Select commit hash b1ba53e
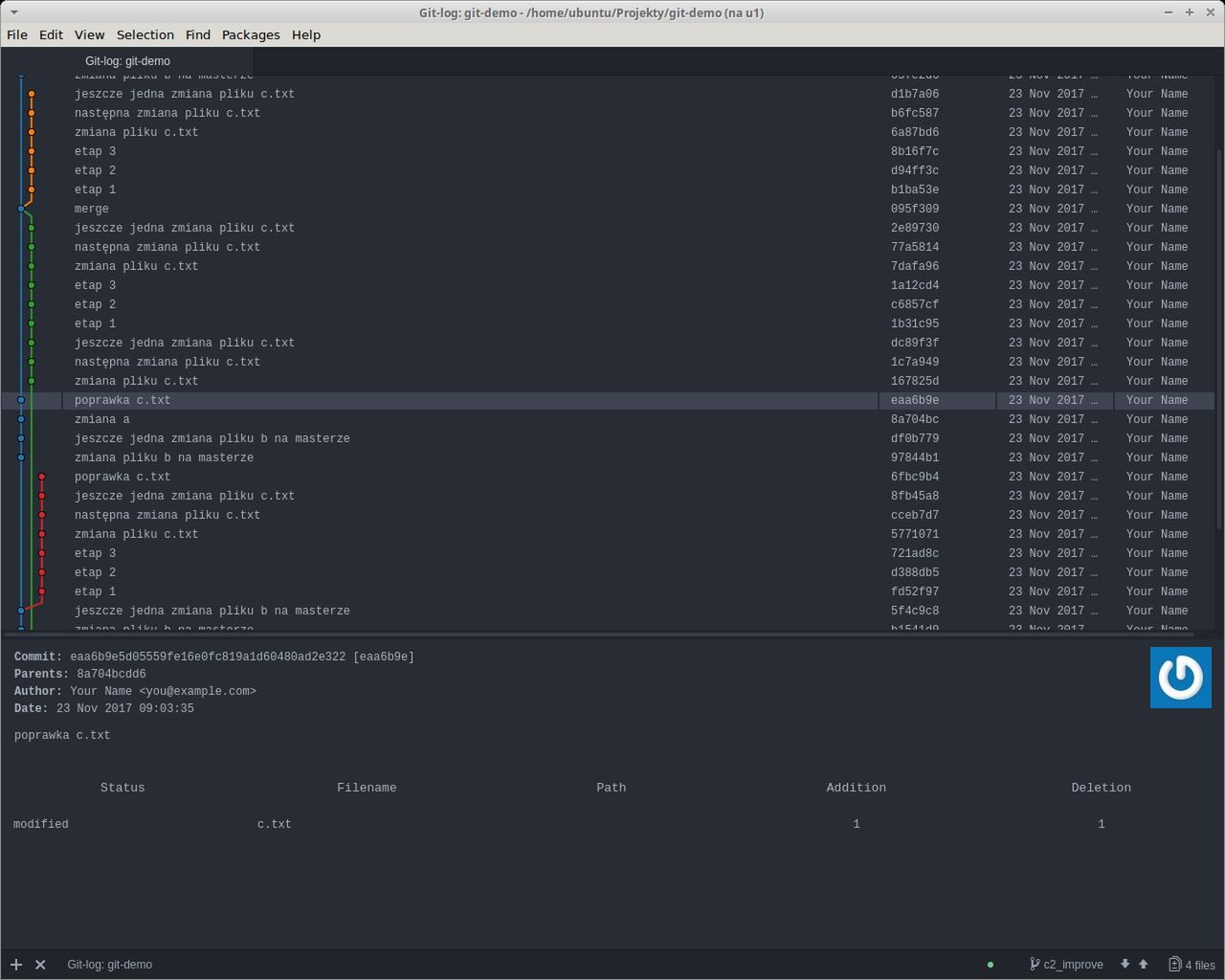 click(x=915, y=189)
